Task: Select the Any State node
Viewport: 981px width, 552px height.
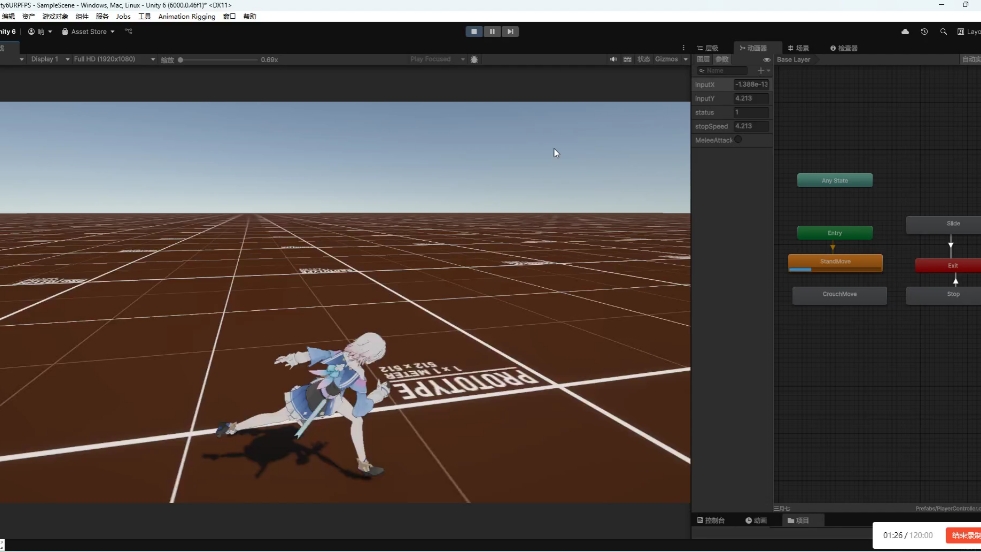Action: pos(835,180)
